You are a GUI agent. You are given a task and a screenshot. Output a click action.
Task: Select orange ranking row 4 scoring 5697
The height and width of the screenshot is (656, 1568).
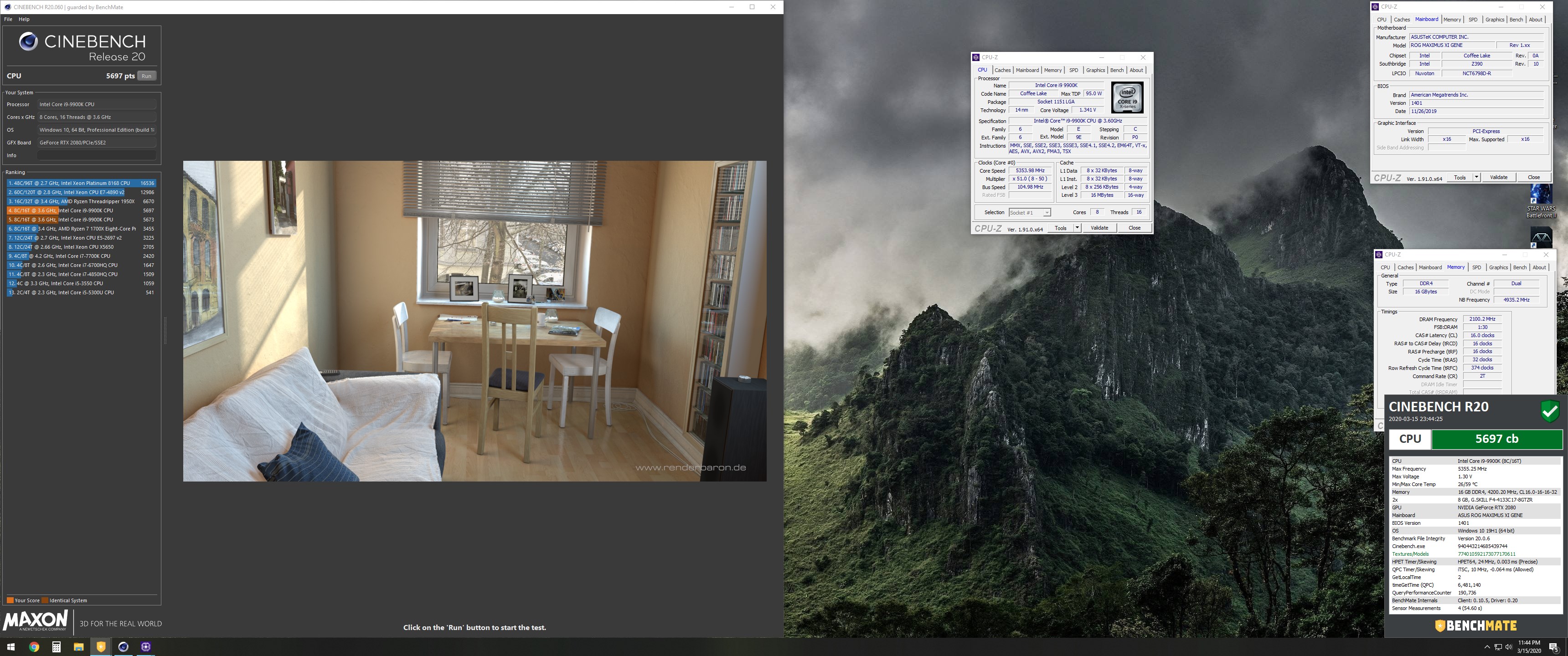81,210
